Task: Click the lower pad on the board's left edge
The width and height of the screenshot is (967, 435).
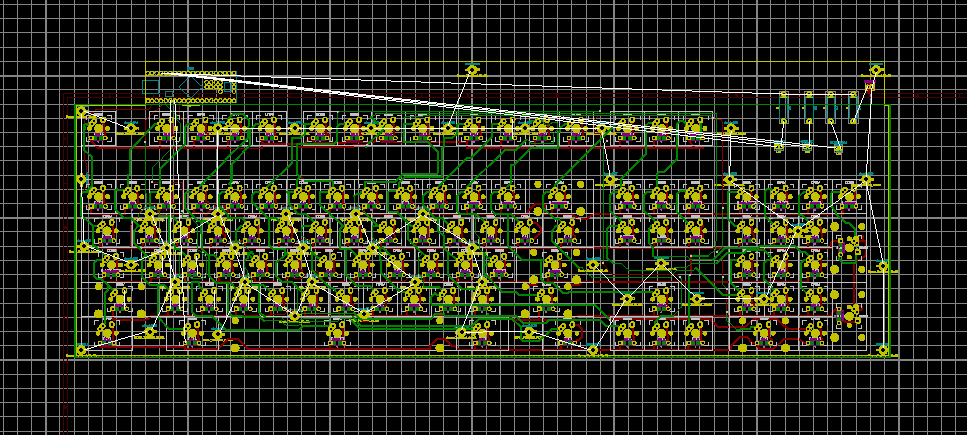Action: pos(82,247)
